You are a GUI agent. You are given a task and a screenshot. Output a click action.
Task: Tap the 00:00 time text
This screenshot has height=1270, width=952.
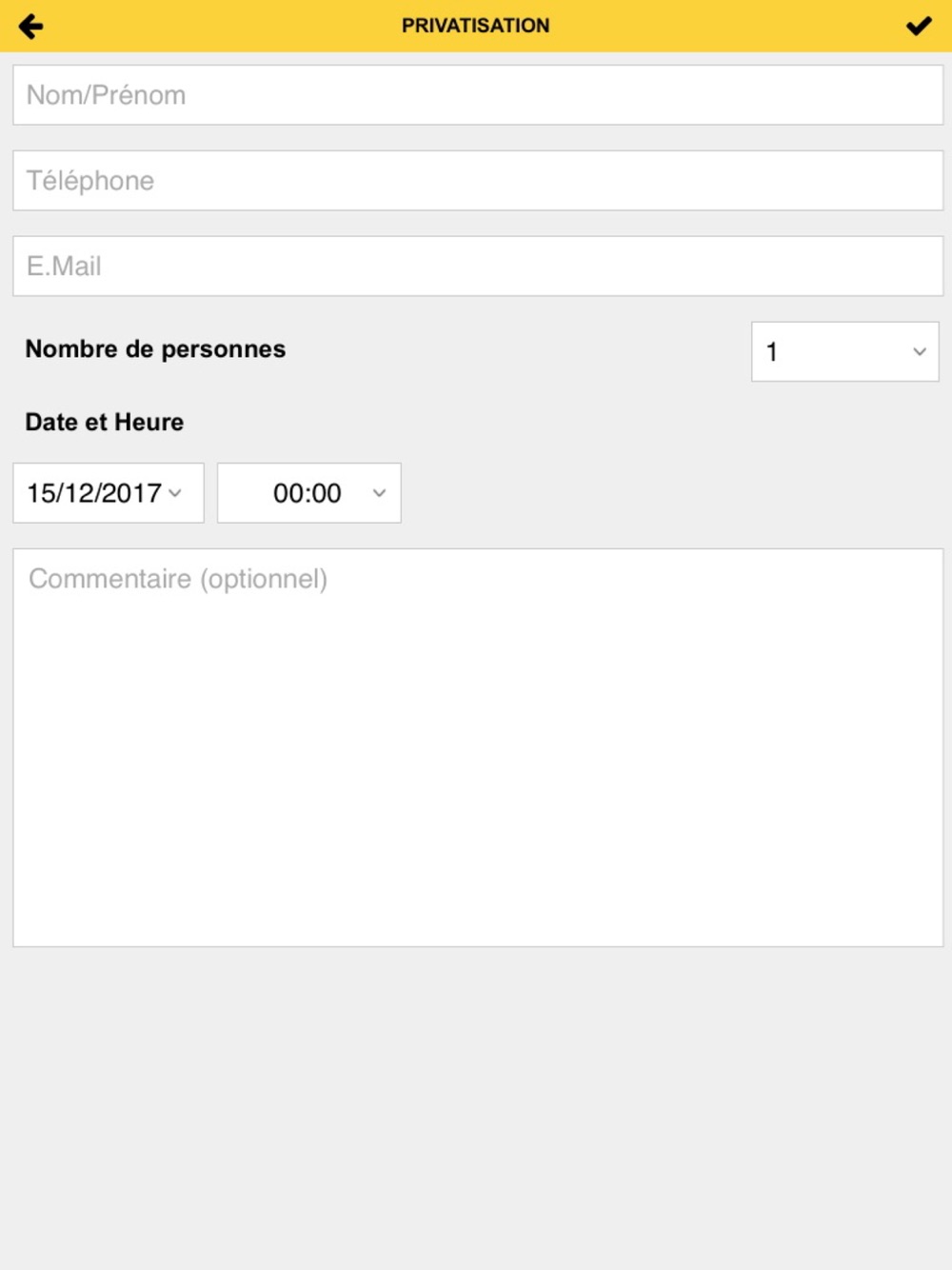click(307, 493)
